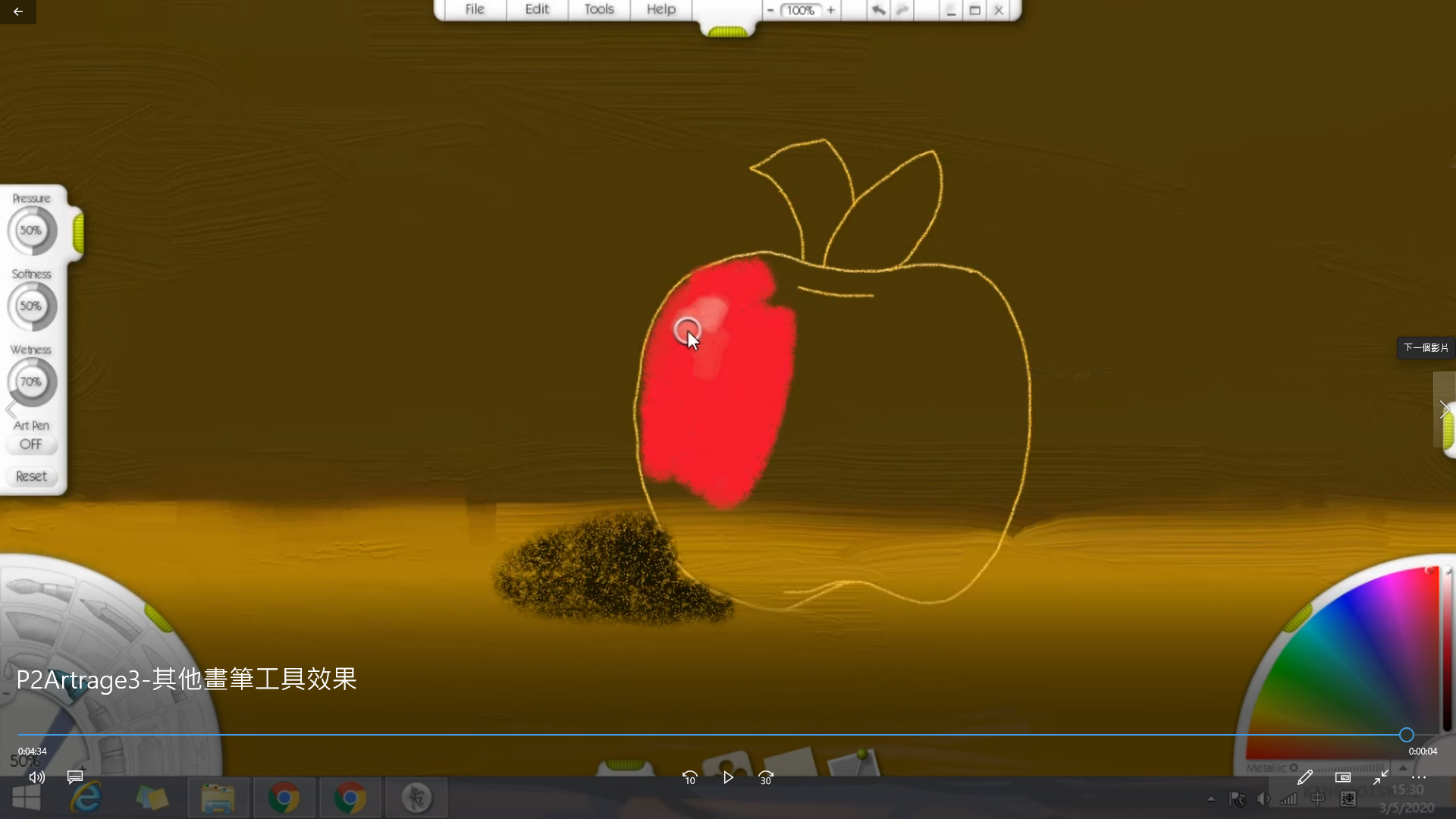Open File Explorer from taskbar
The width and height of the screenshot is (1456, 819).
(x=218, y=799)
